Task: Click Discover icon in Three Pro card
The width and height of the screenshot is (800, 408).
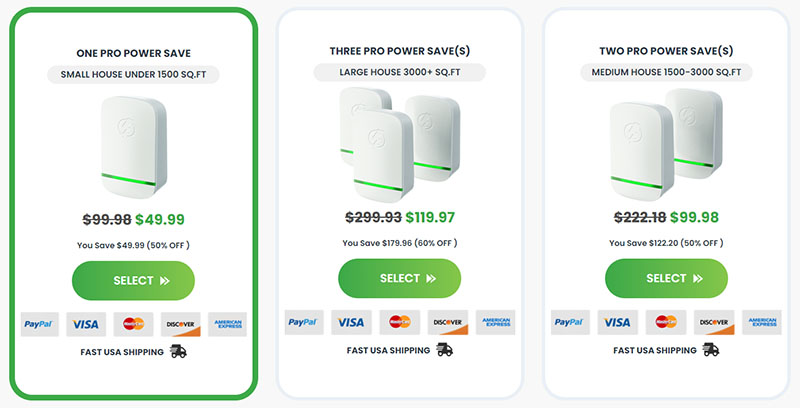Action: pos(447,322)
